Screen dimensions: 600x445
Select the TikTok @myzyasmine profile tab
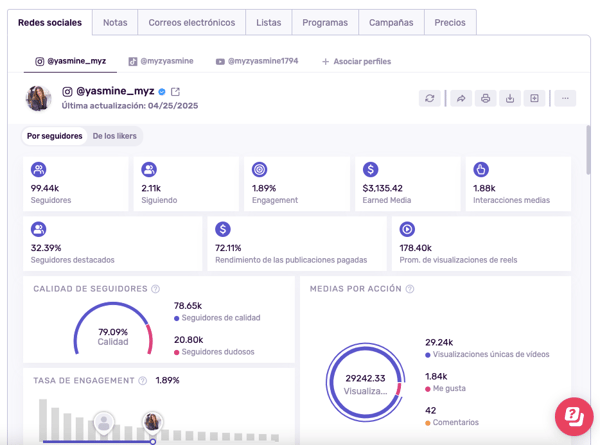tap(160, 62)
